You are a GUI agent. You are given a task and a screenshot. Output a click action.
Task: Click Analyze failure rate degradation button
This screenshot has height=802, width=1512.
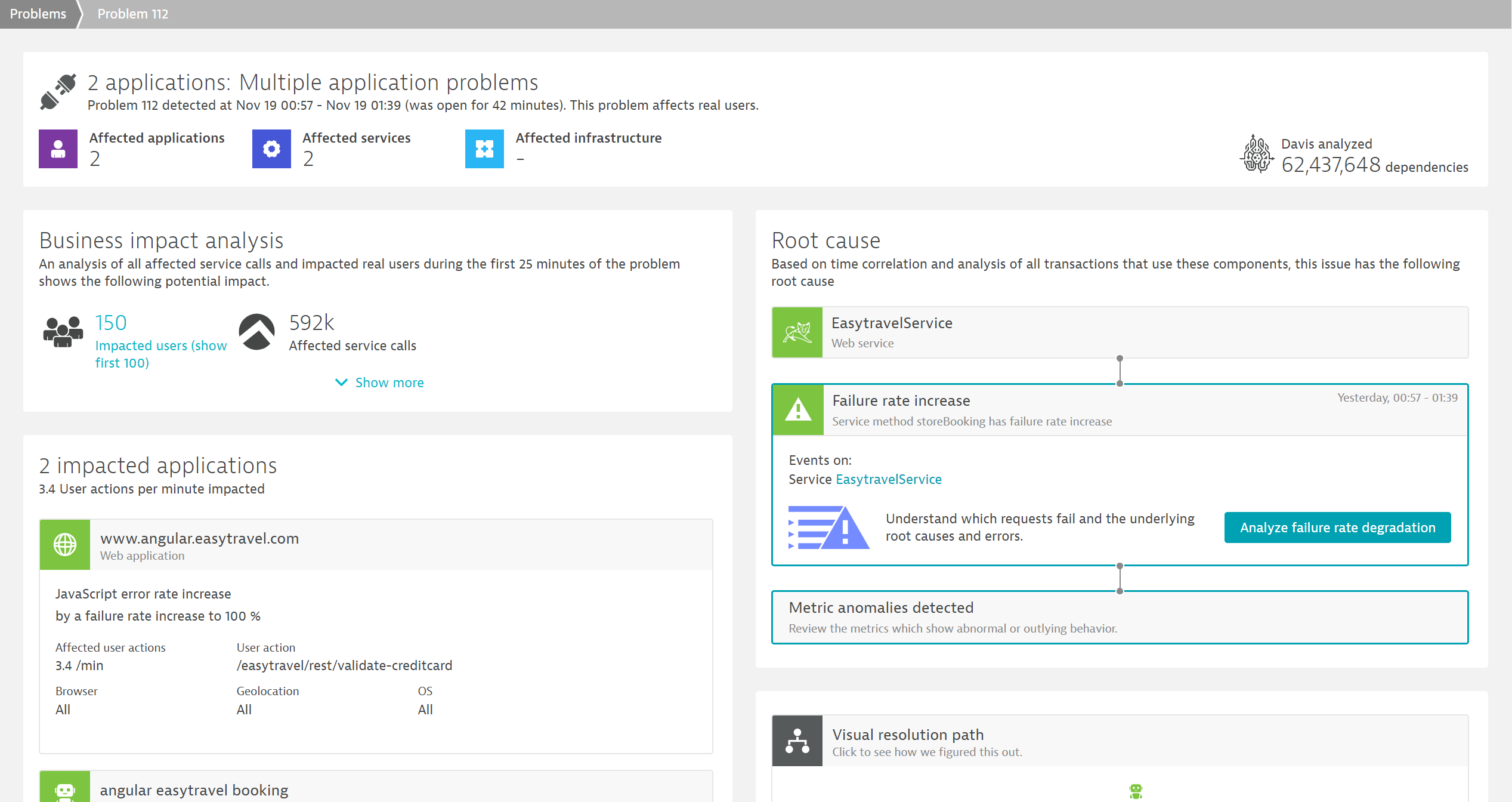[x=1338, y=528]
